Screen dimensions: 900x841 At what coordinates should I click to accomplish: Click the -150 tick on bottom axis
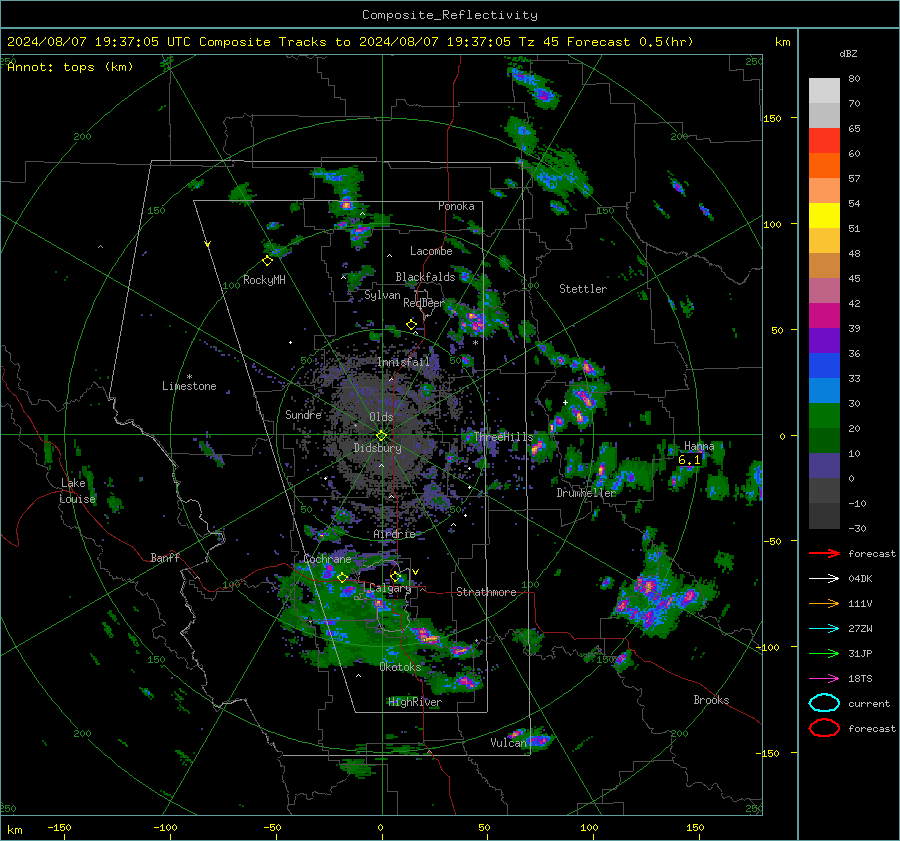tap(59, 827)
